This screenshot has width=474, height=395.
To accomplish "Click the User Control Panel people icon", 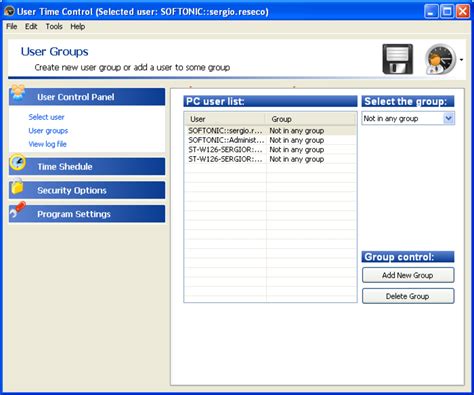I will click(x=18, y=92).
